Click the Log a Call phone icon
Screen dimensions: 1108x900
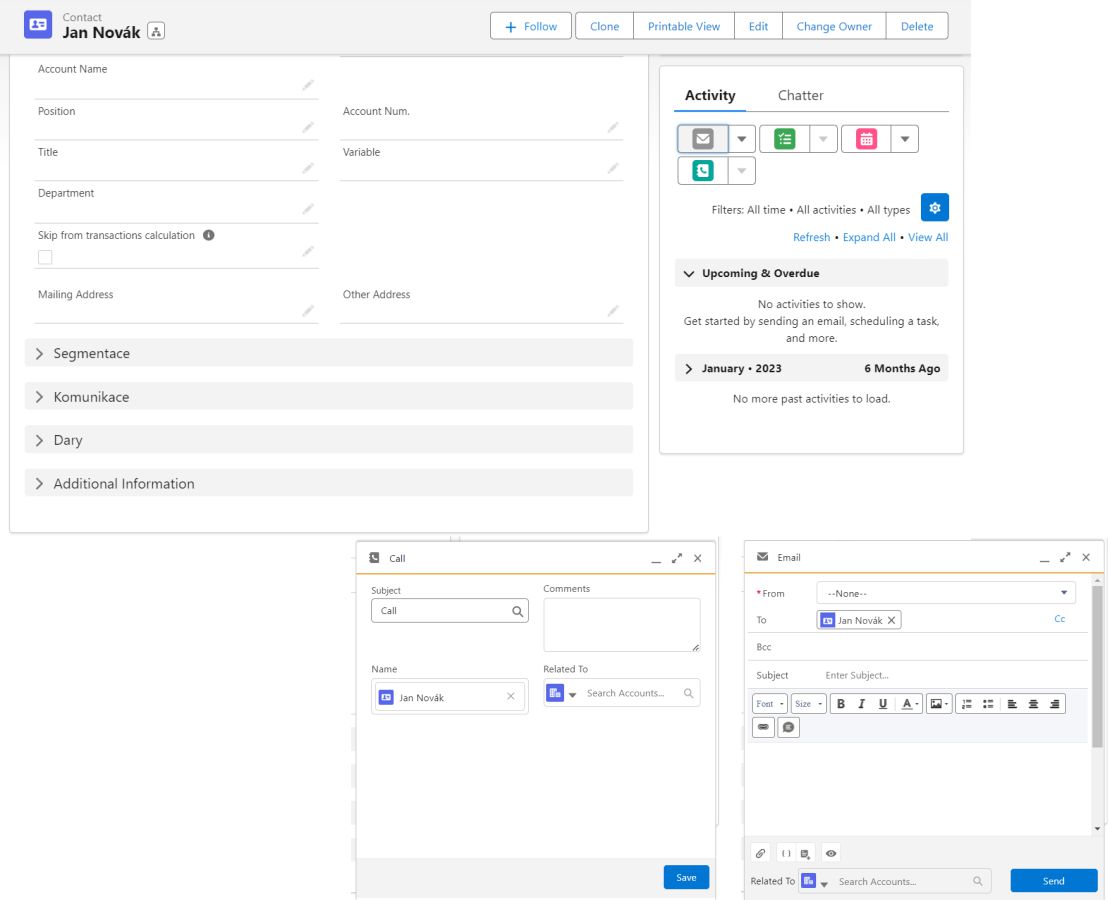pos(703,171)
